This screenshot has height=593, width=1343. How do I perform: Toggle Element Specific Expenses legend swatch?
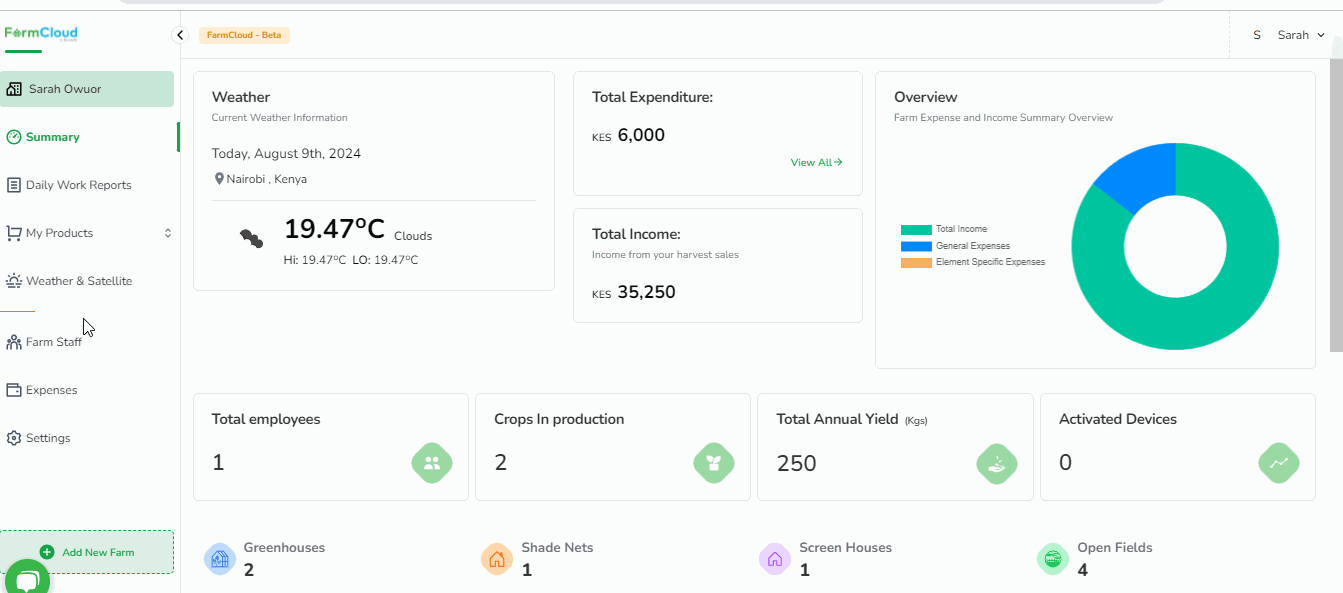(916, 263)
